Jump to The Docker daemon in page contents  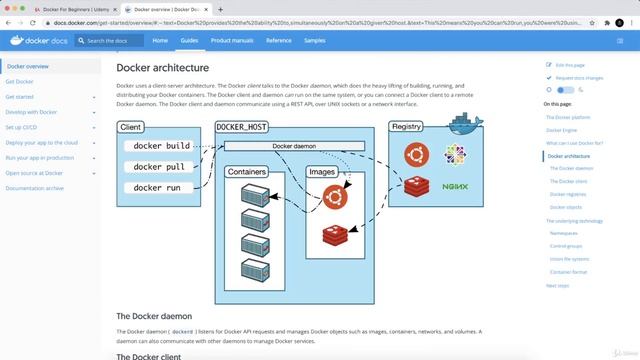571,168
